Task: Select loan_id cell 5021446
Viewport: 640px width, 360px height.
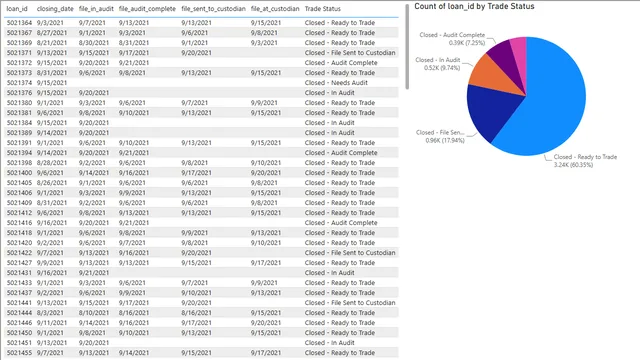Action: click(19, 323)
